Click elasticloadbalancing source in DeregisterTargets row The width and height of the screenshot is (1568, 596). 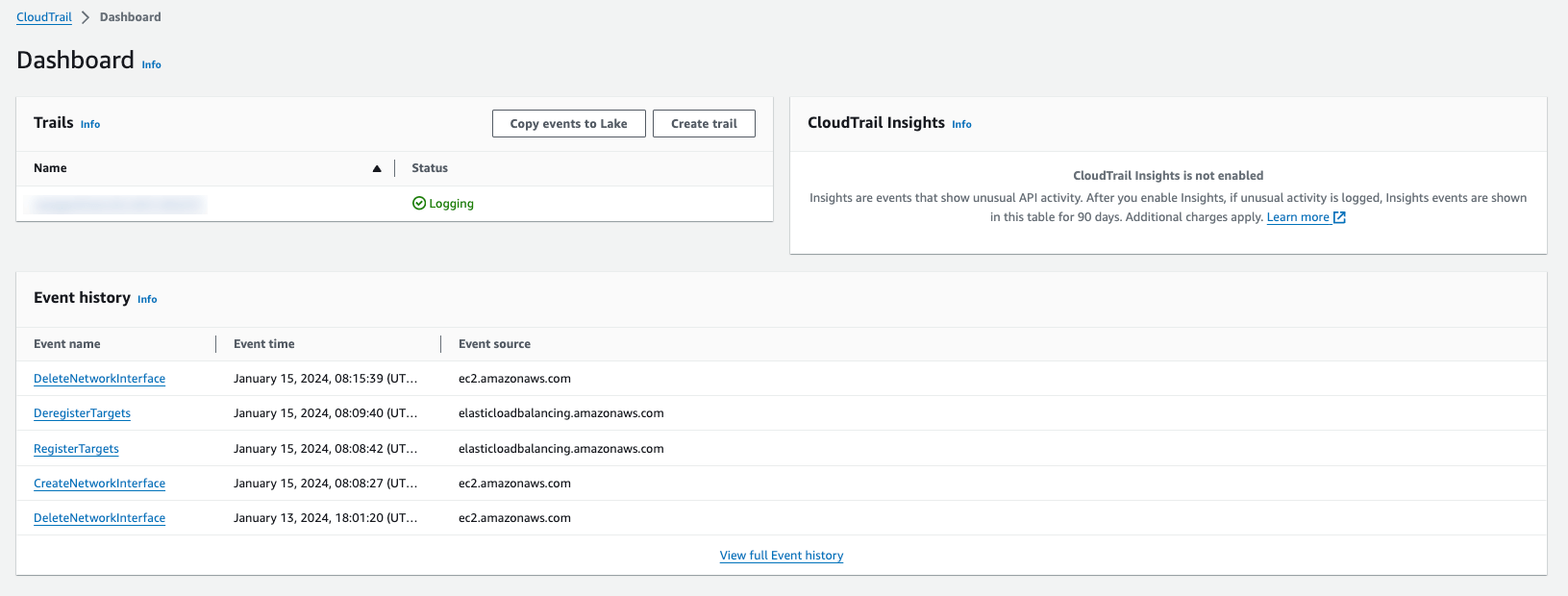tap(561, 413)
